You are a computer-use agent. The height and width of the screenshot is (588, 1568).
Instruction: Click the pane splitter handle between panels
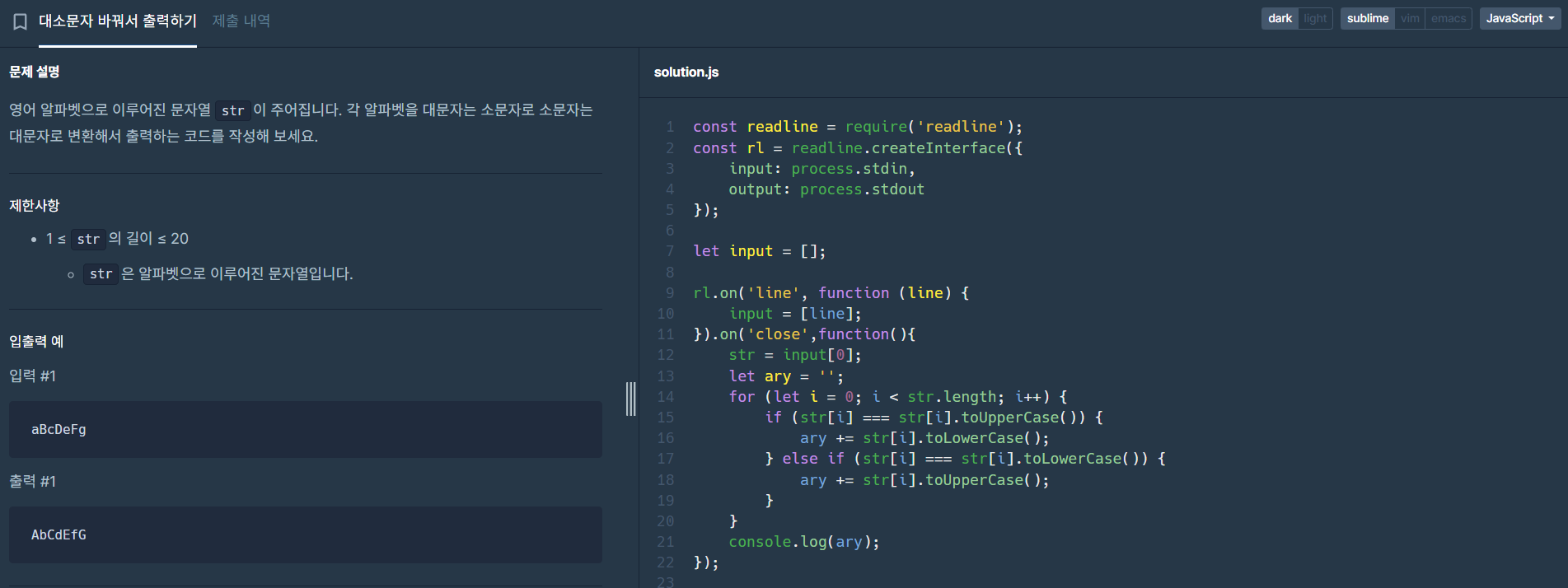click(631, 399)
